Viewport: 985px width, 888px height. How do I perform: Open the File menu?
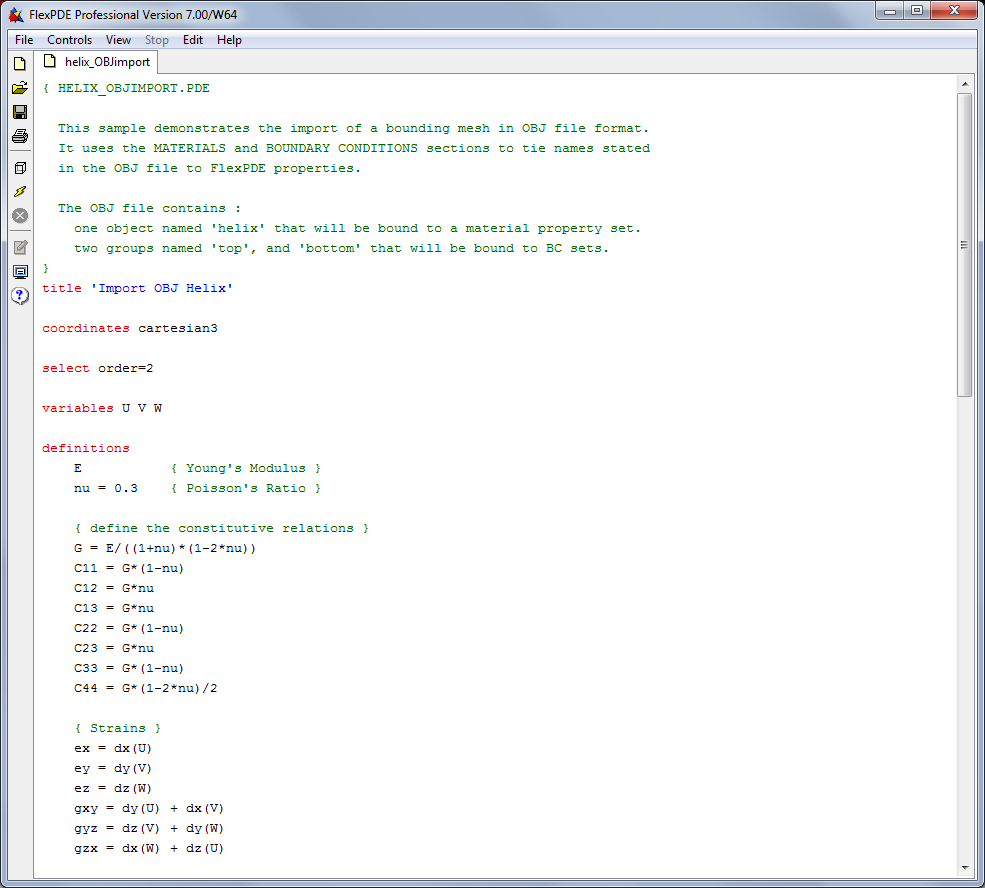(x=23, y=40)
